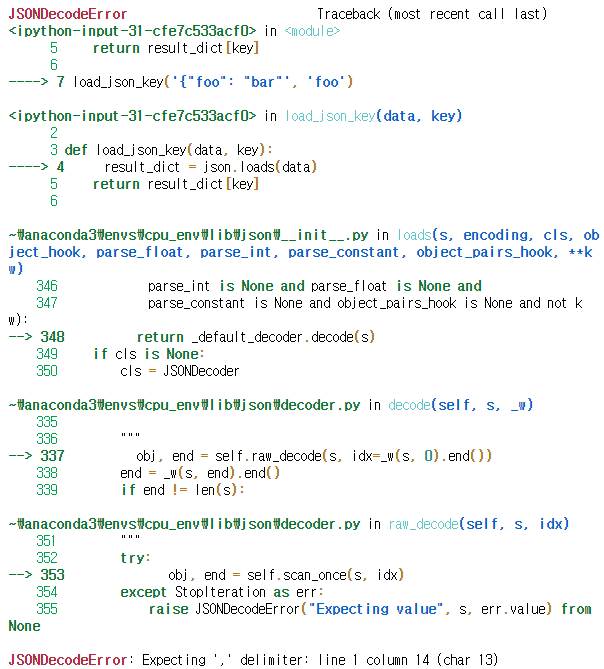Click line number 4 beside the arrow
Image resolution: width=604 pixels, height=669 pixels.
(61, 167)
